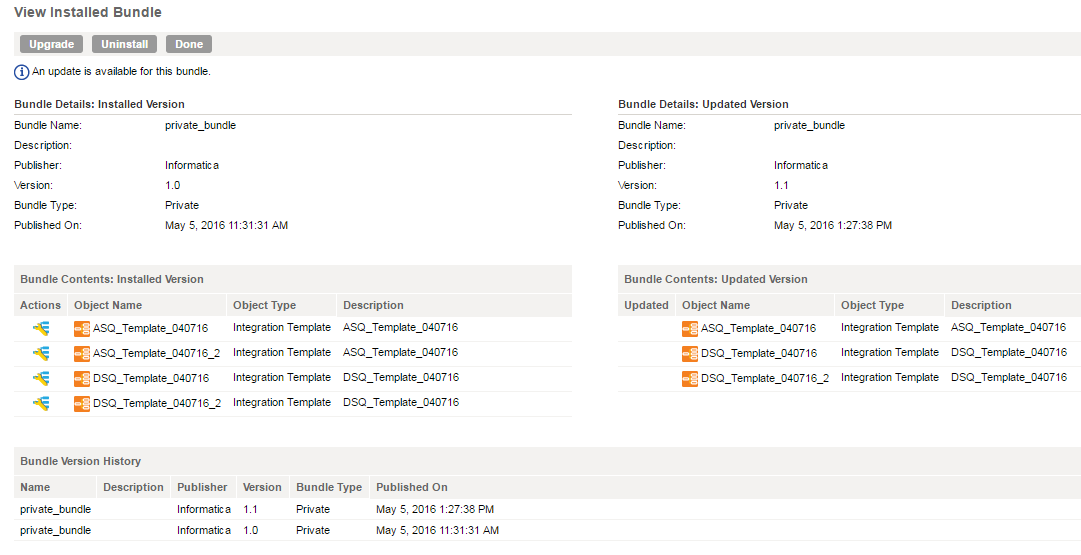Click Integration Template type for updated DSQ_Template_040716_2
This screenshot has height=555, width=1081.
tap(890, 377)
